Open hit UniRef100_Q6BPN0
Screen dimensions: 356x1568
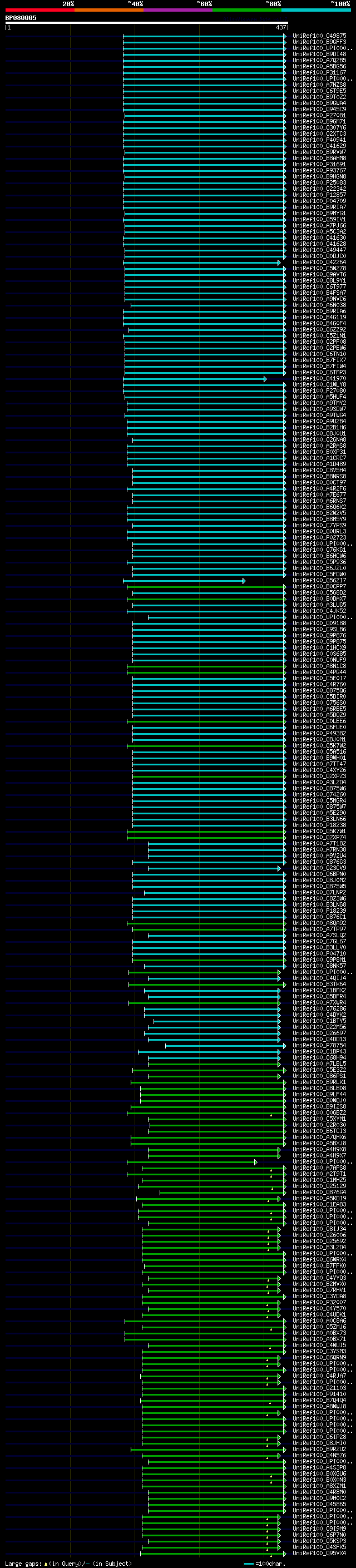[319, 874]
